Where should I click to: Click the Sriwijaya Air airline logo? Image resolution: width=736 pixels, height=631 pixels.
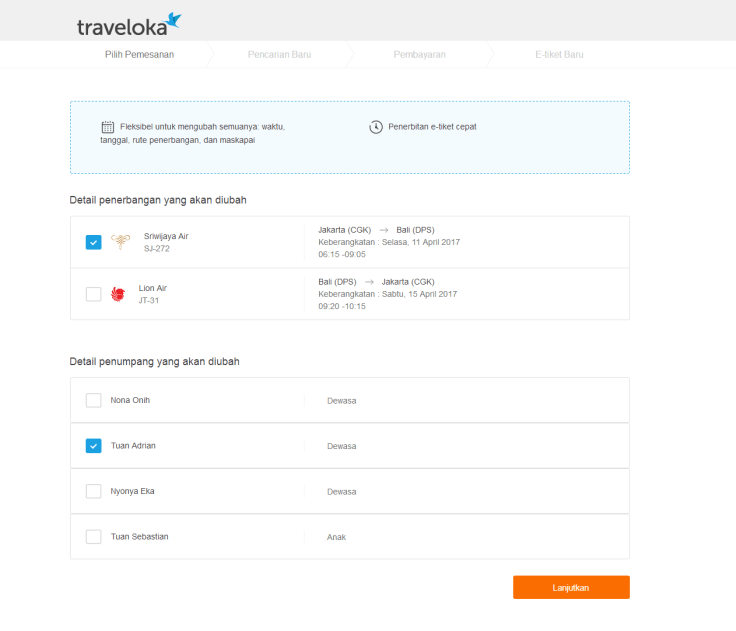click(120, 242)
